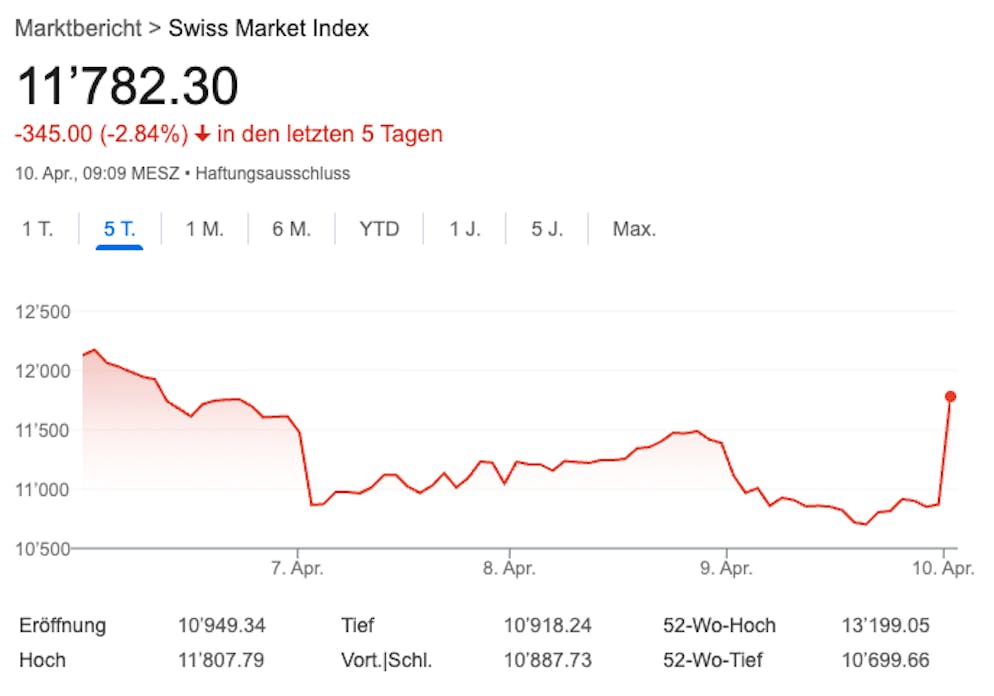994x696 pixels.
Task: Click the 8. Apr. axis label
Action: (x=509, y=569)
